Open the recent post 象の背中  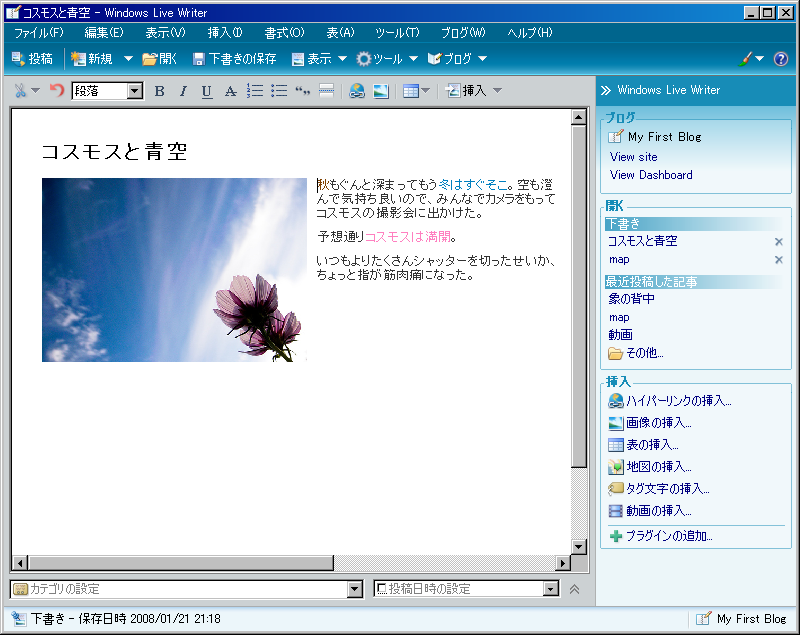pyautogui.click(x=631, y=299)
